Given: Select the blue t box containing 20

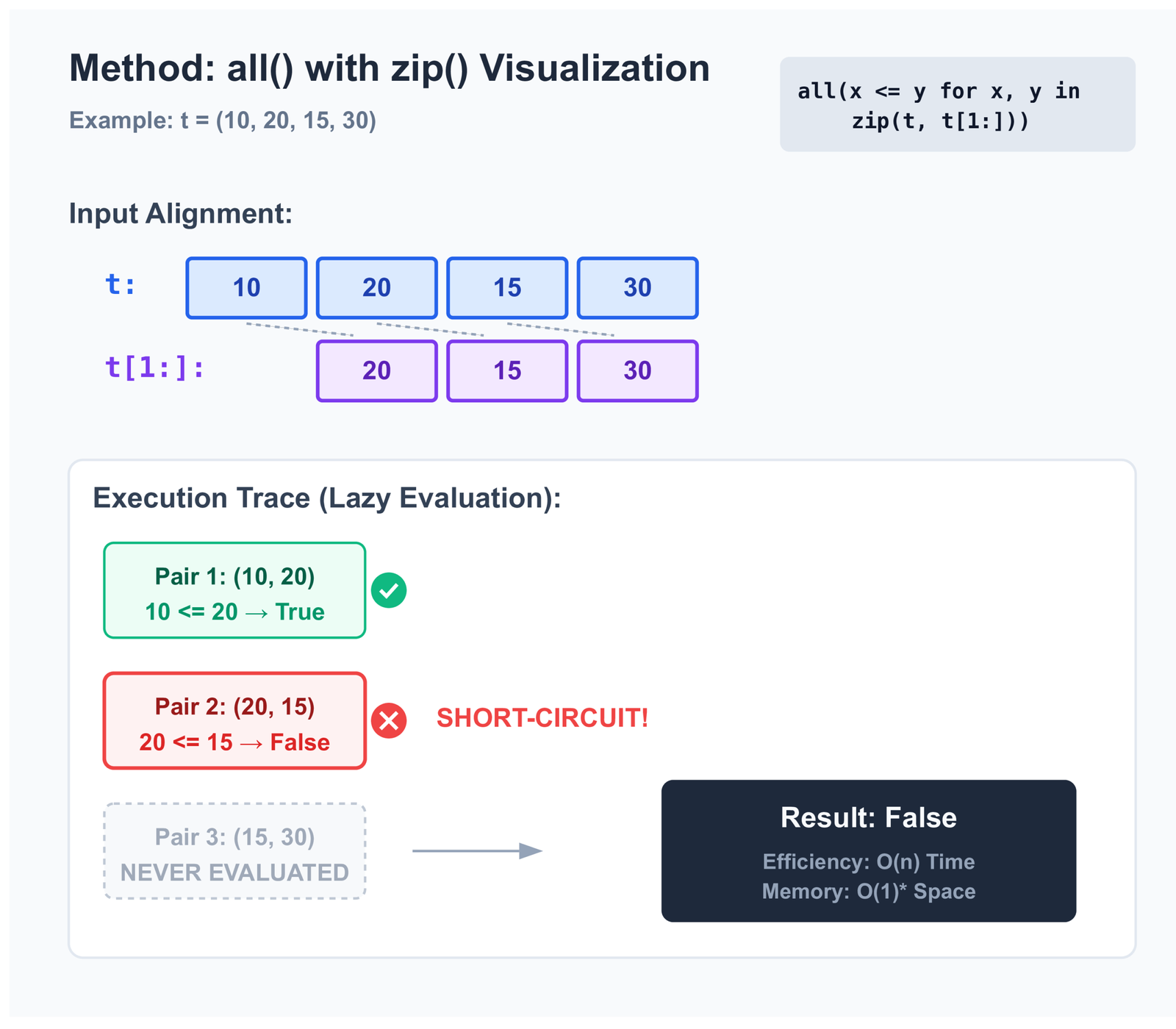Looking at the screenshot, I should pos(376,287).
